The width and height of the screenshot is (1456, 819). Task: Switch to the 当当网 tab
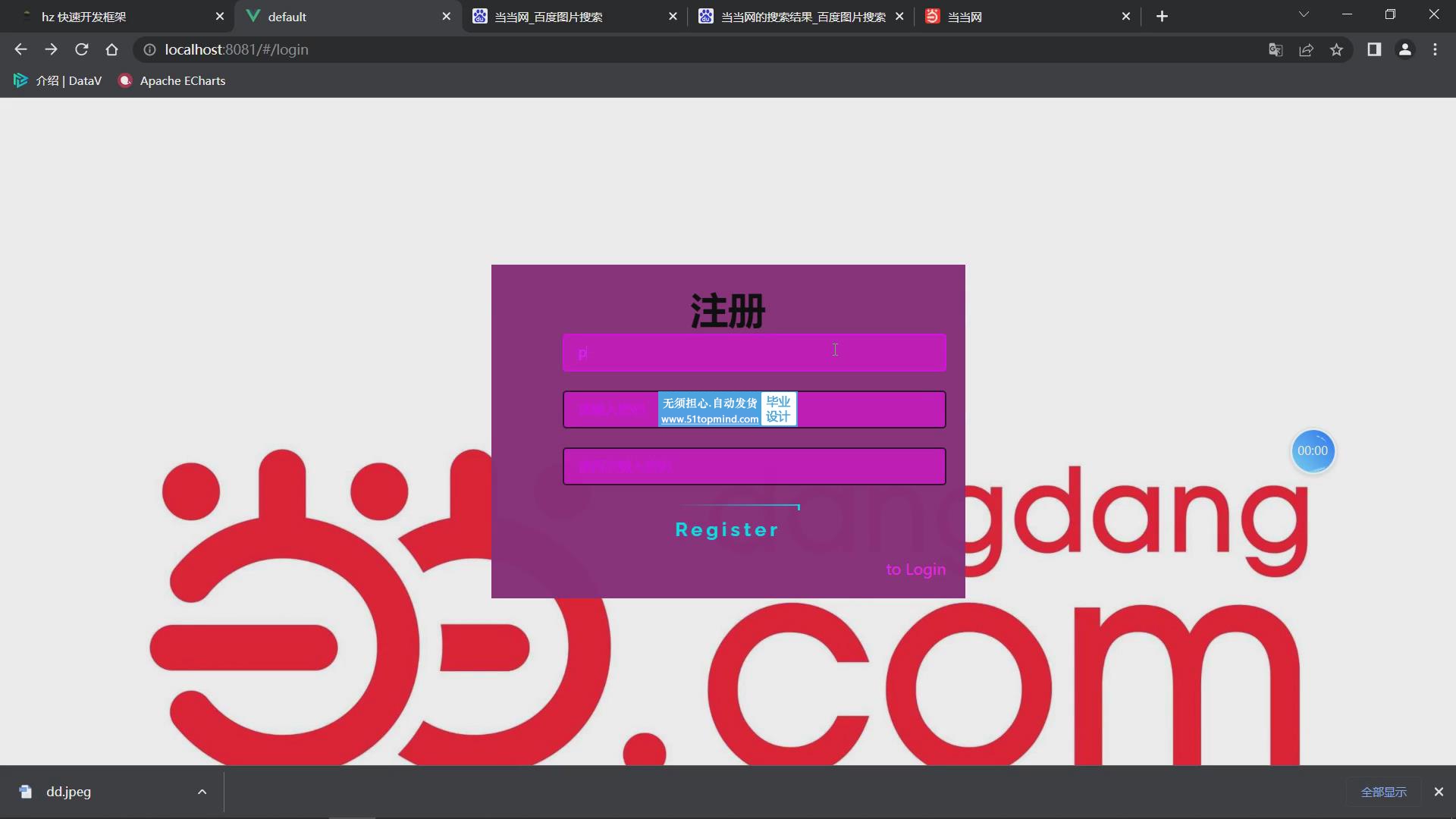[1028, 16]
